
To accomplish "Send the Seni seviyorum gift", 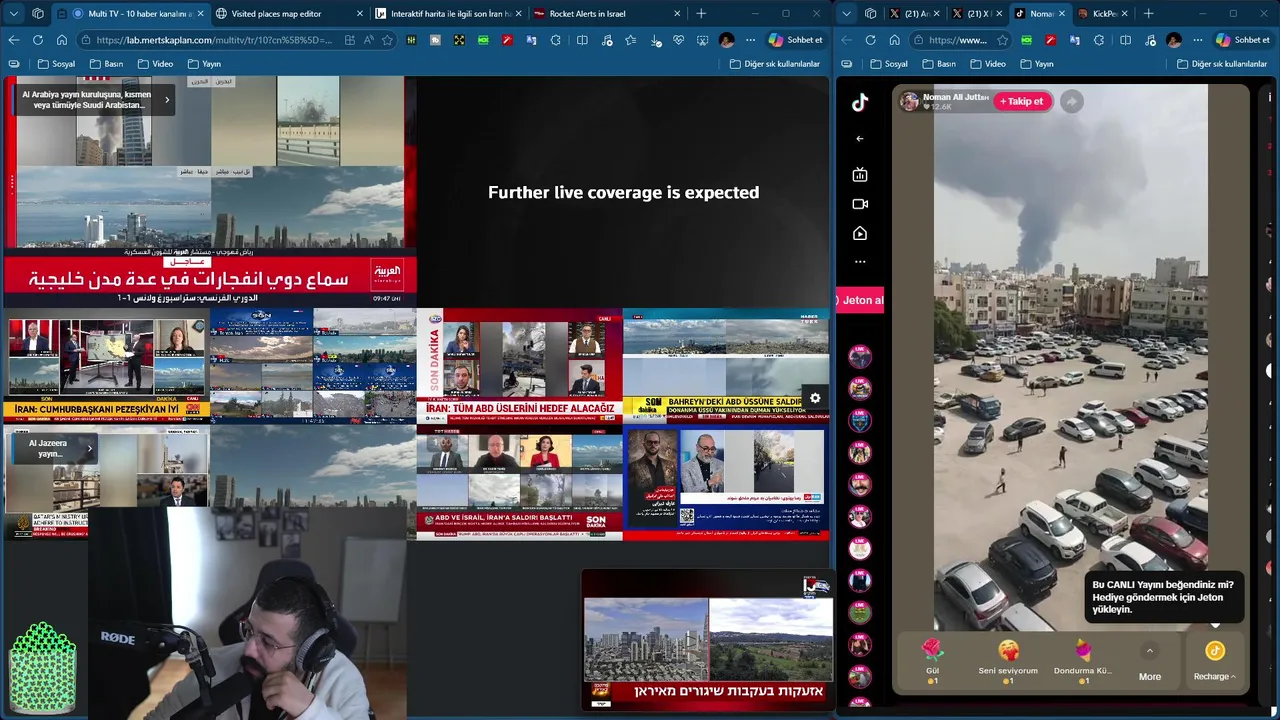I will [x=1008, y=663].
